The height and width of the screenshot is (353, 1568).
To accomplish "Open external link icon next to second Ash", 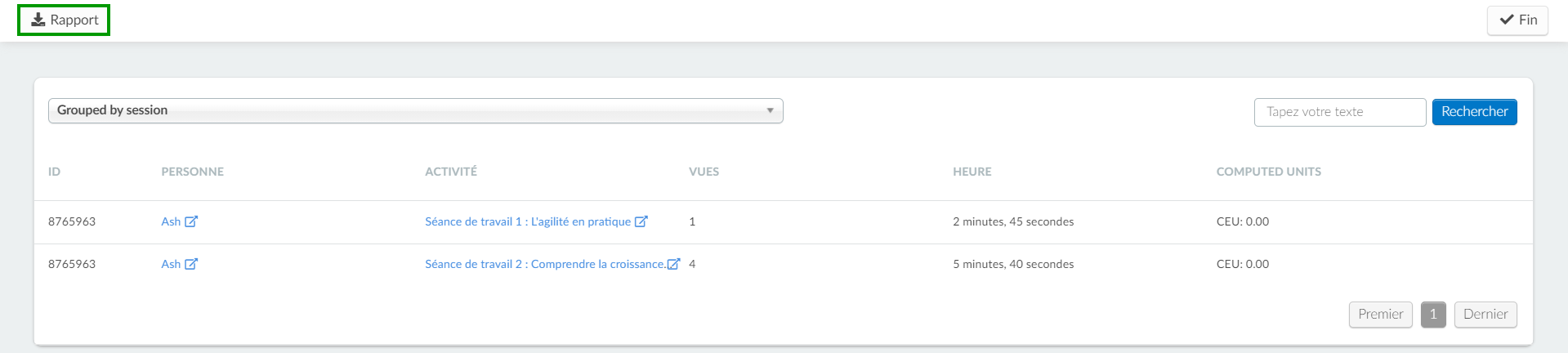I will tap(191, 264).
